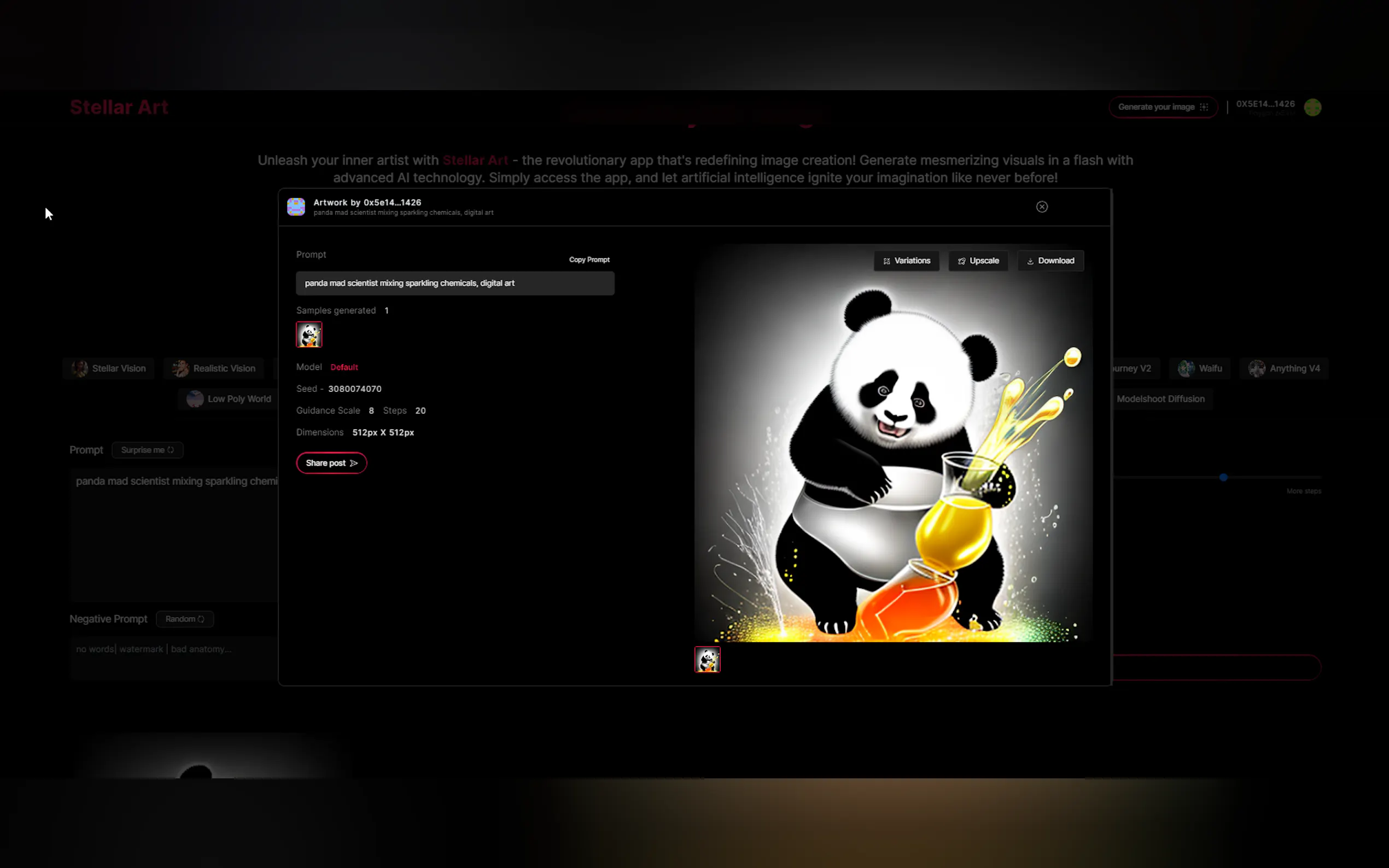Image resolution: width=1389 pixels, height=868 pixels.
Task: Choose the Realistic Vision model
Action: coord(214,368)
